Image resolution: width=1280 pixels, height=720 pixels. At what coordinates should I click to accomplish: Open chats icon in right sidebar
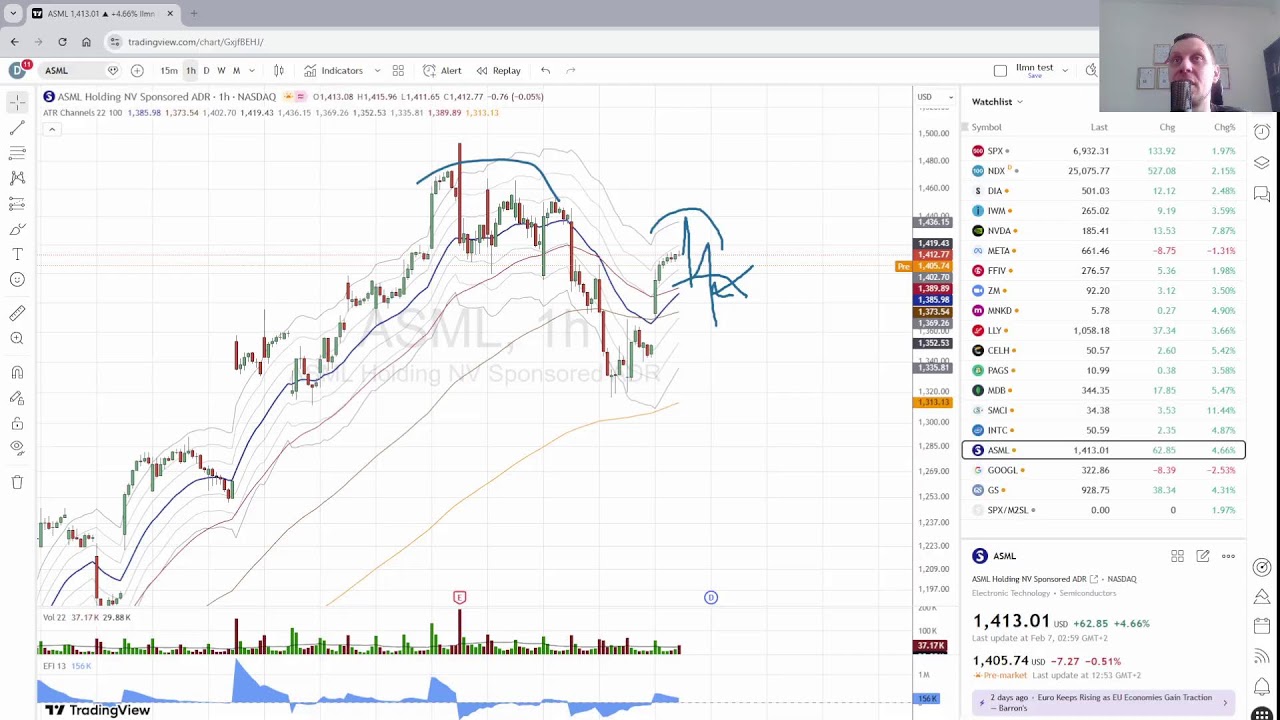pos(1262,193)
